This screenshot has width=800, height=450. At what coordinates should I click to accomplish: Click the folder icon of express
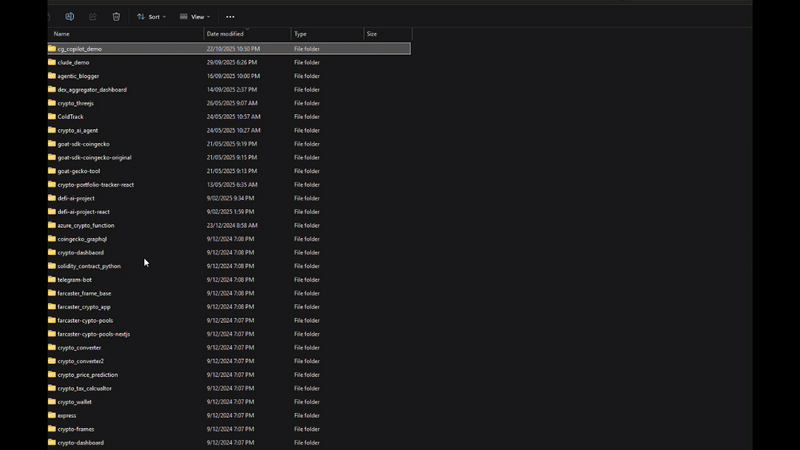click(52, 415)
